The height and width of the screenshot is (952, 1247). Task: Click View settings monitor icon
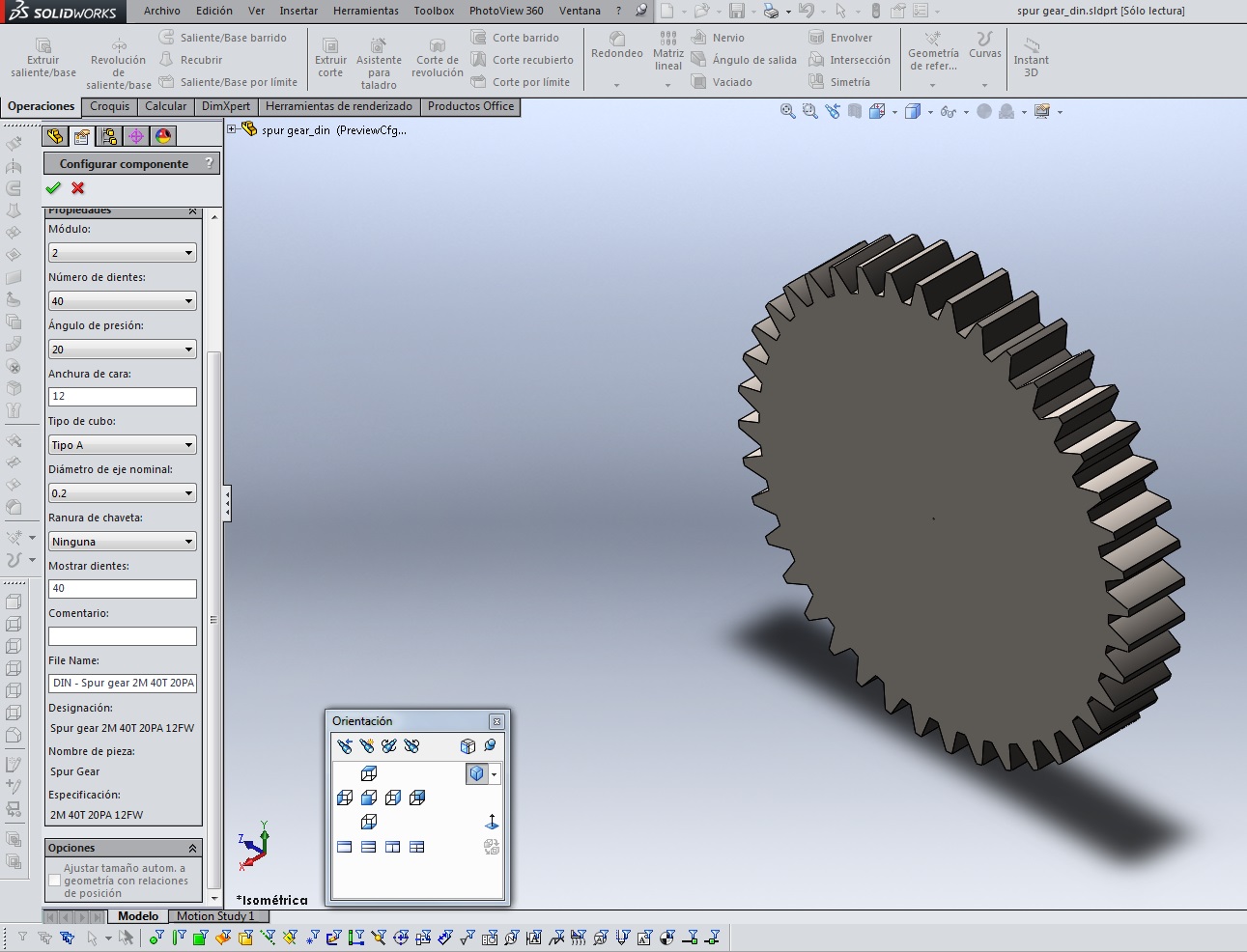1042,112
